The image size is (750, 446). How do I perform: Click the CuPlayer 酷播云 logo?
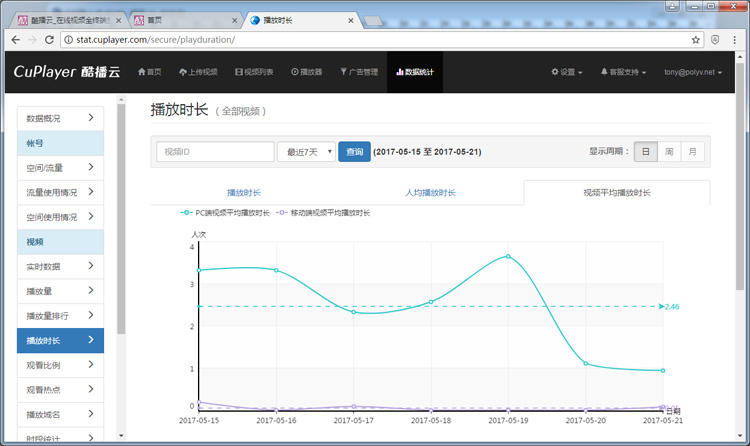(66, 72)
